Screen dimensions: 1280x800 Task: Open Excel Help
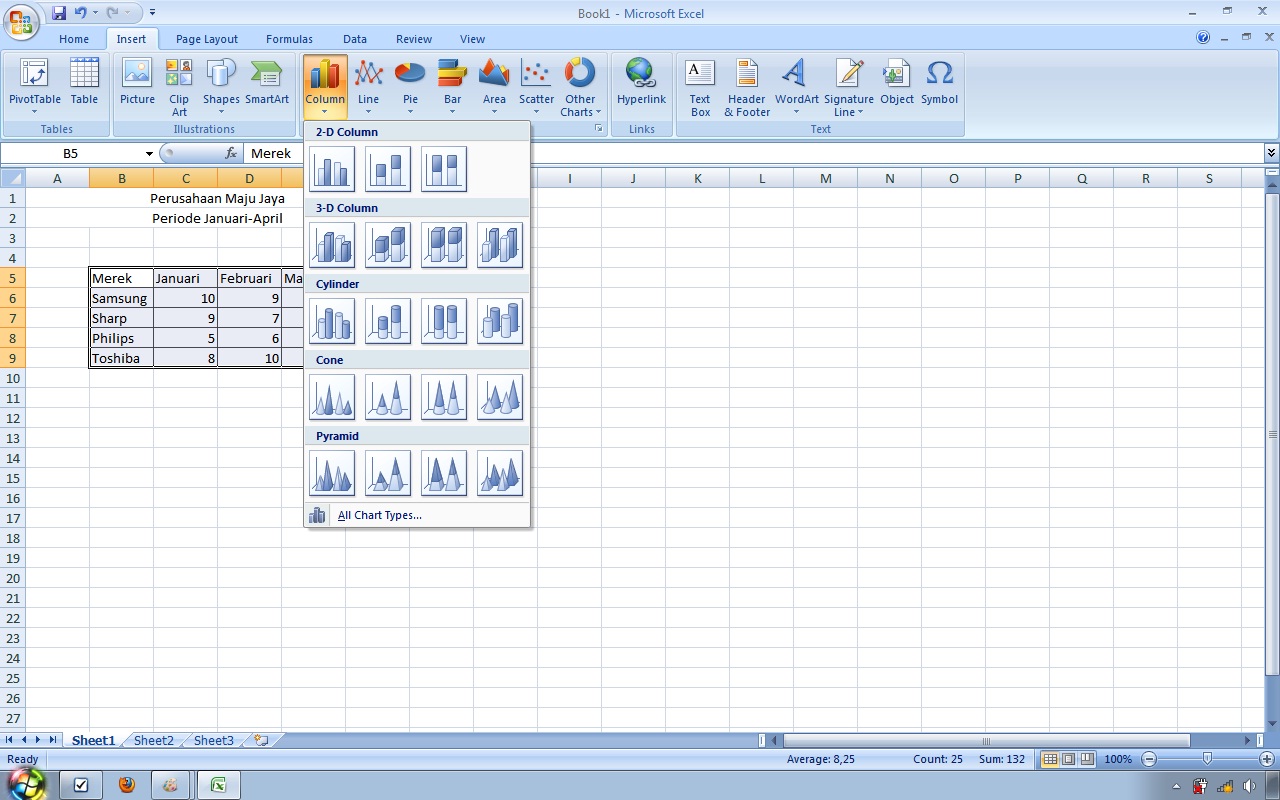click(x=1203, y=38)
